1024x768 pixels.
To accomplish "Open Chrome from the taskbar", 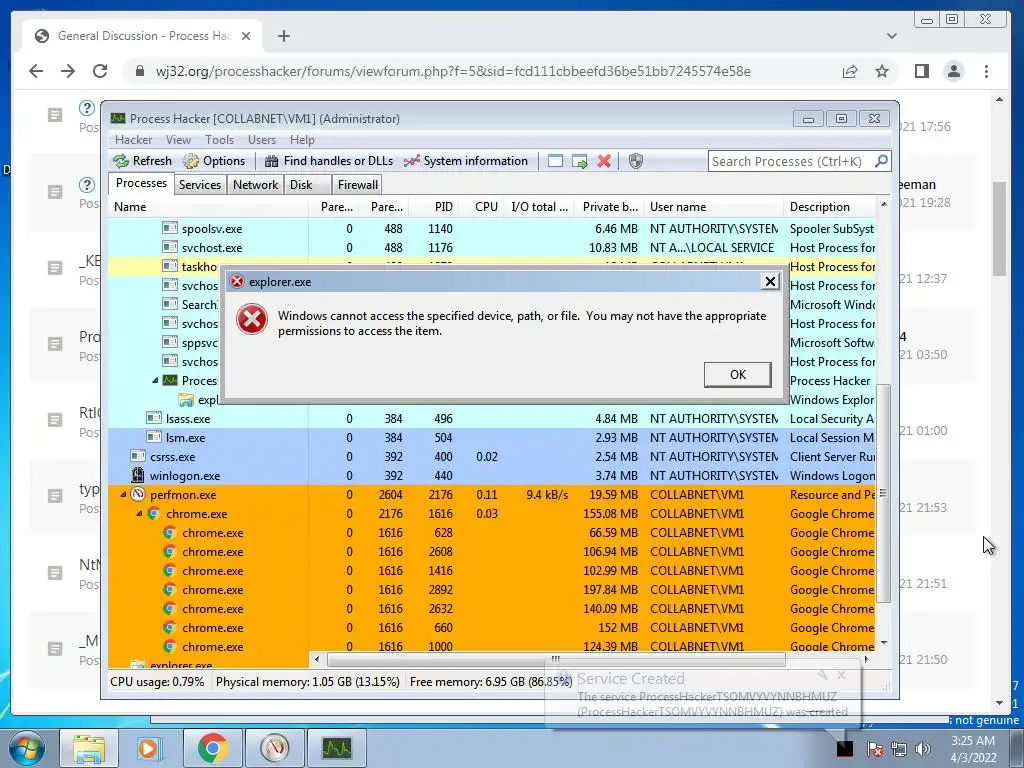I will (213, 748).
